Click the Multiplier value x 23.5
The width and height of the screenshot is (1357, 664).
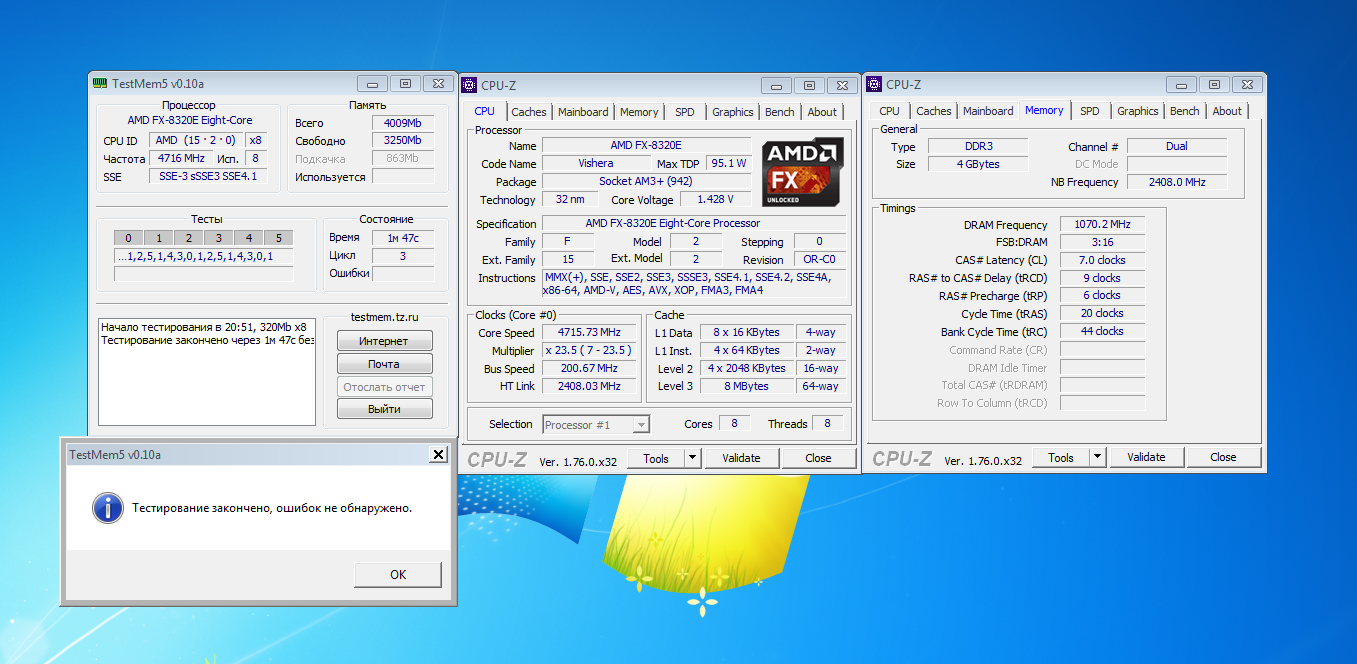click(x=590, y=351)
